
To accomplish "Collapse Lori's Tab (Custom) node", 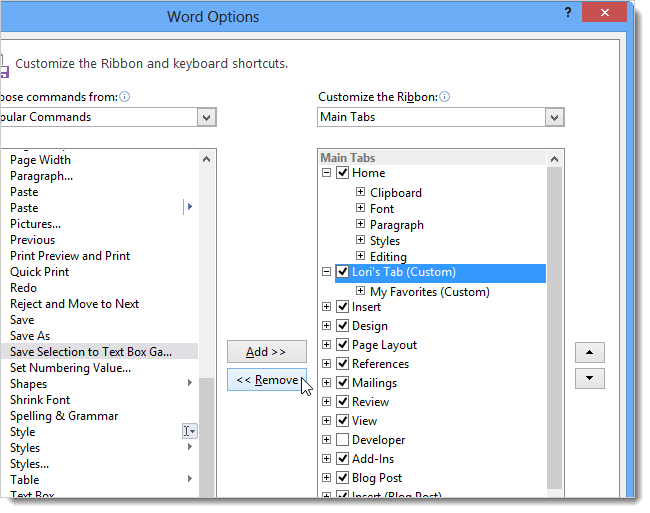I will click(327, 272).
